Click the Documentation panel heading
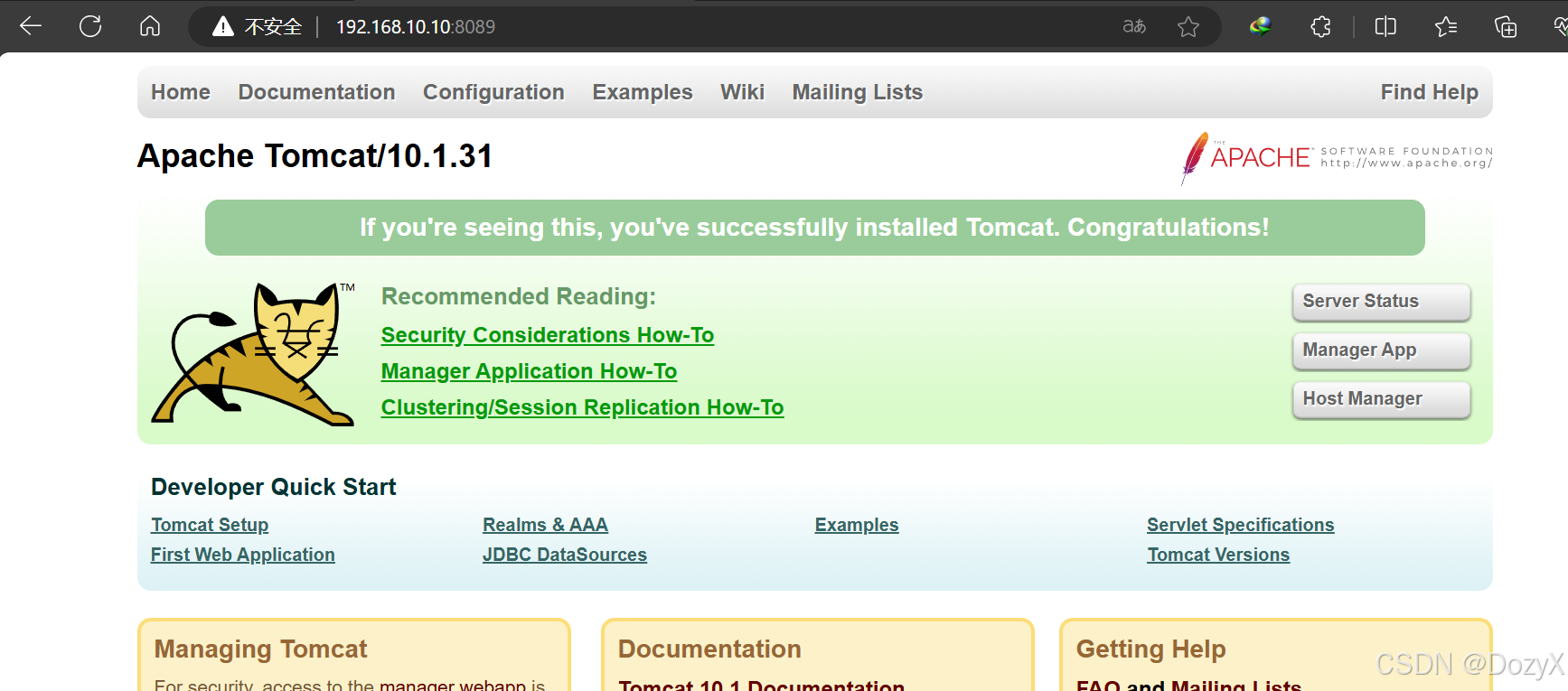This screenshot has height=691, width=1568. point(709,649)
